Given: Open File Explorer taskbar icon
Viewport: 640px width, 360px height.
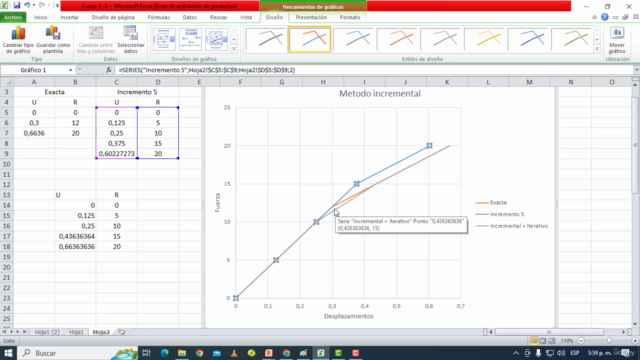Looking at the screenshot, I should click(182, 353).
